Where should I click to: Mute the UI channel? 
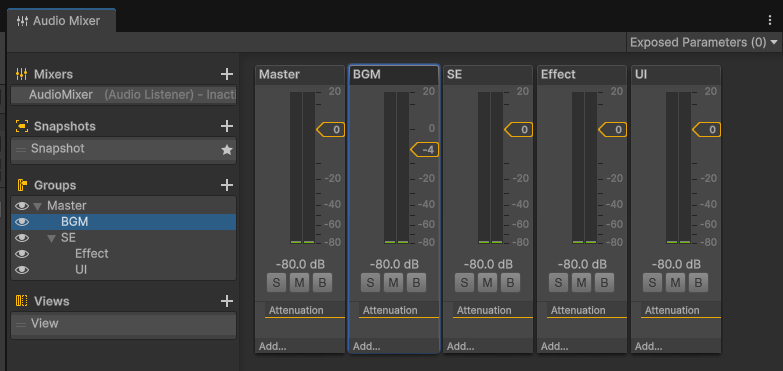point(675,283)
